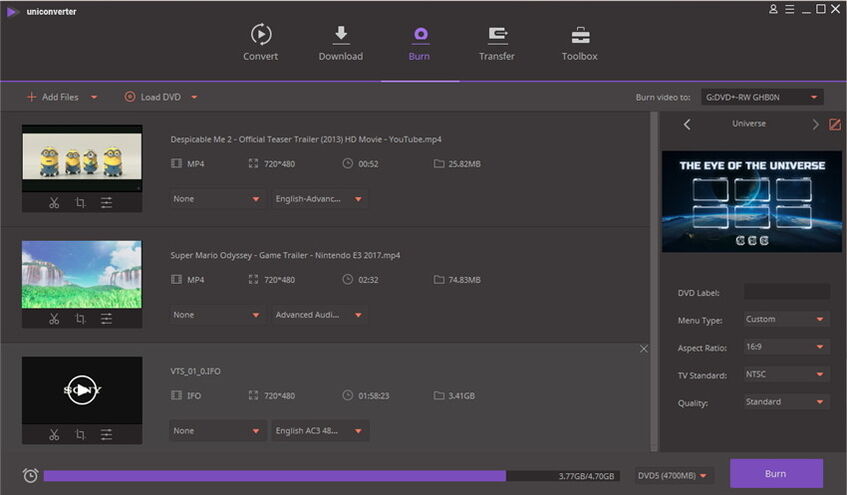
Task: Open the Quality dropdown
Action: click(x=786, y=402)
